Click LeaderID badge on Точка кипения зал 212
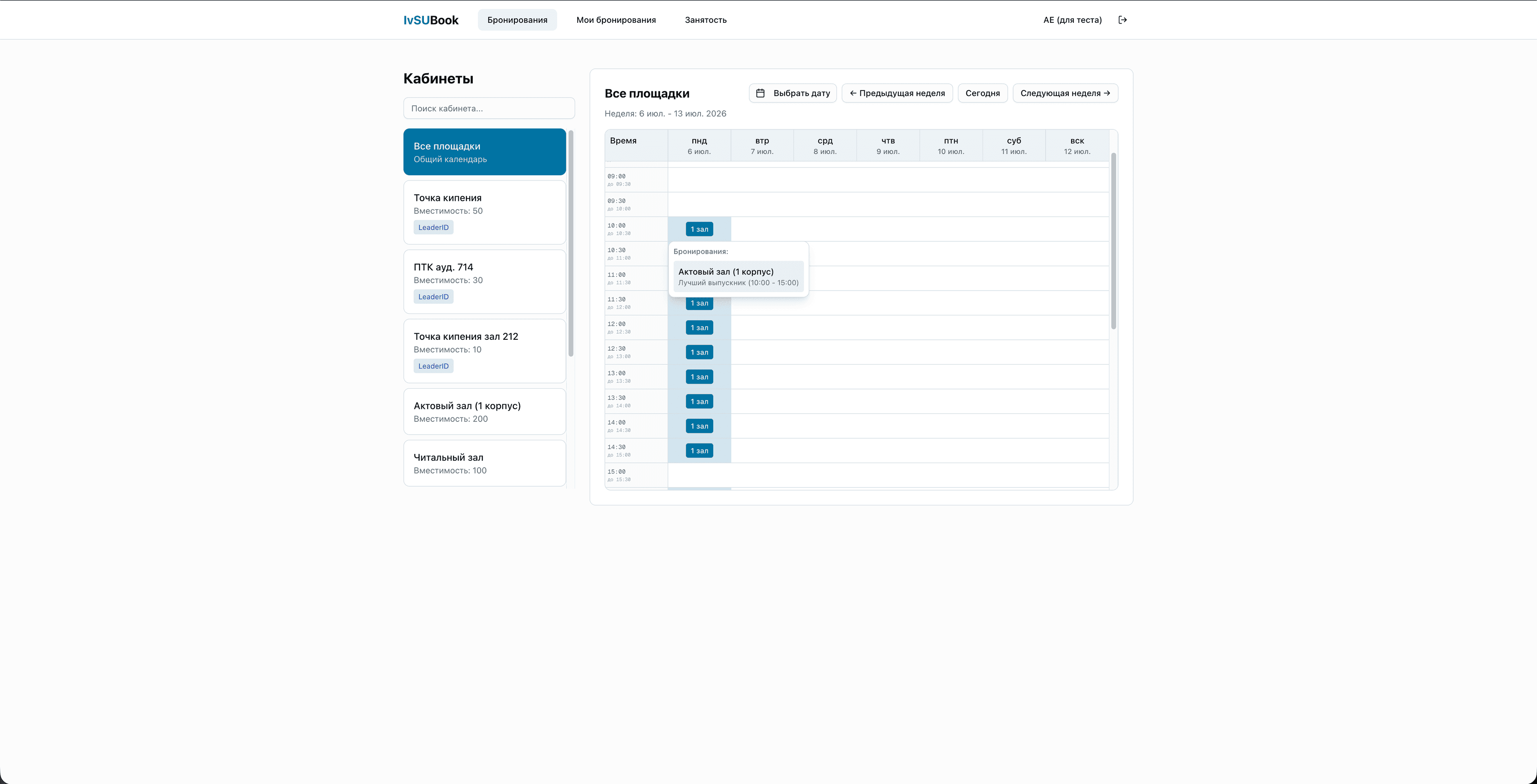Image resolution: width=1537 pixels, height=784 pixels. (433, 366)
